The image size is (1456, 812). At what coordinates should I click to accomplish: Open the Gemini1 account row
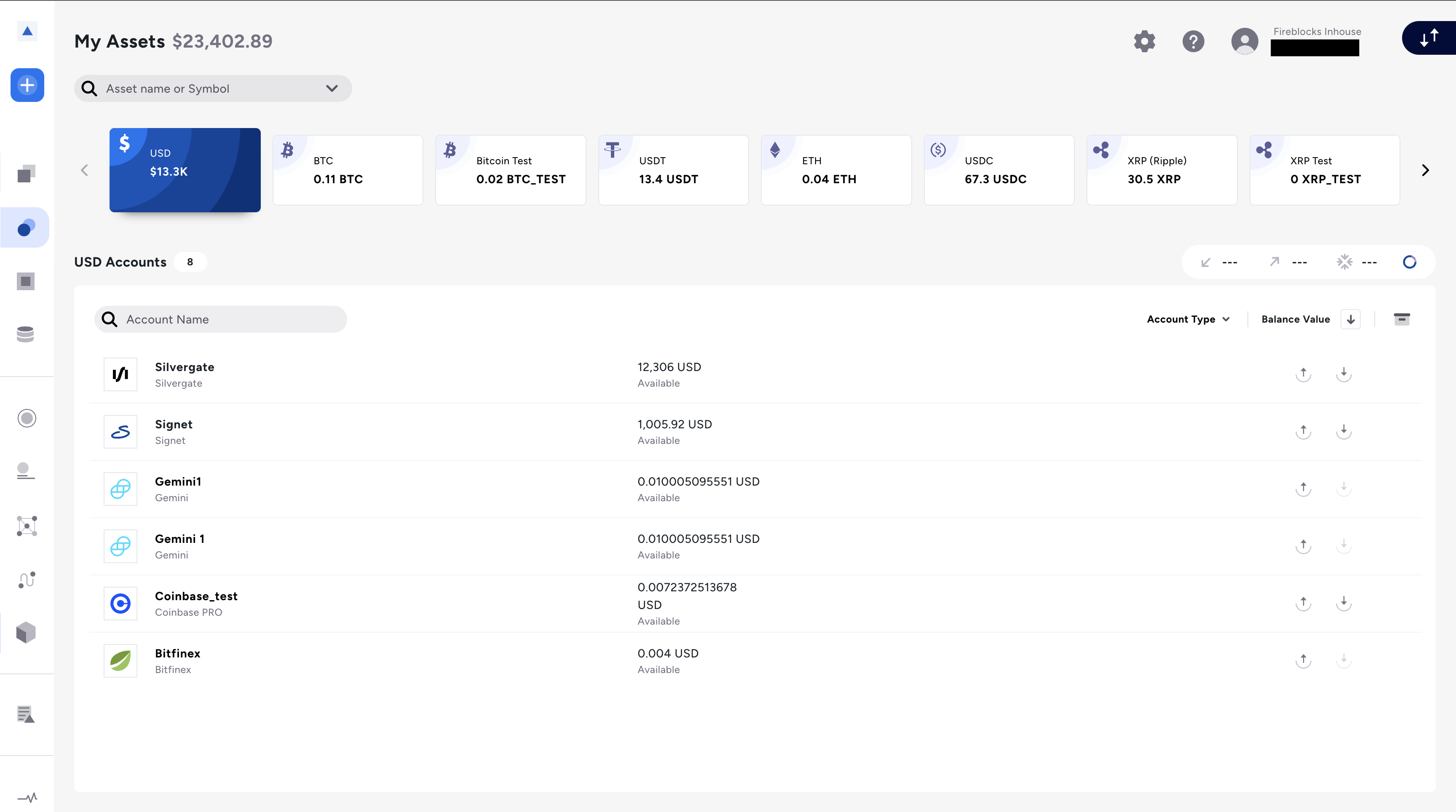756,489
